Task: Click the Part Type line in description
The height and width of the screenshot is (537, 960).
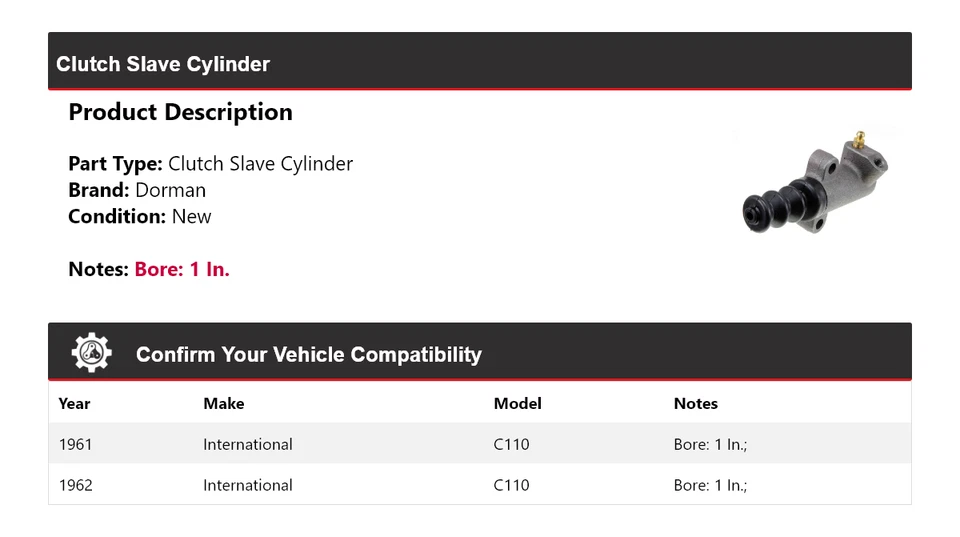Action: coord(210,164)
